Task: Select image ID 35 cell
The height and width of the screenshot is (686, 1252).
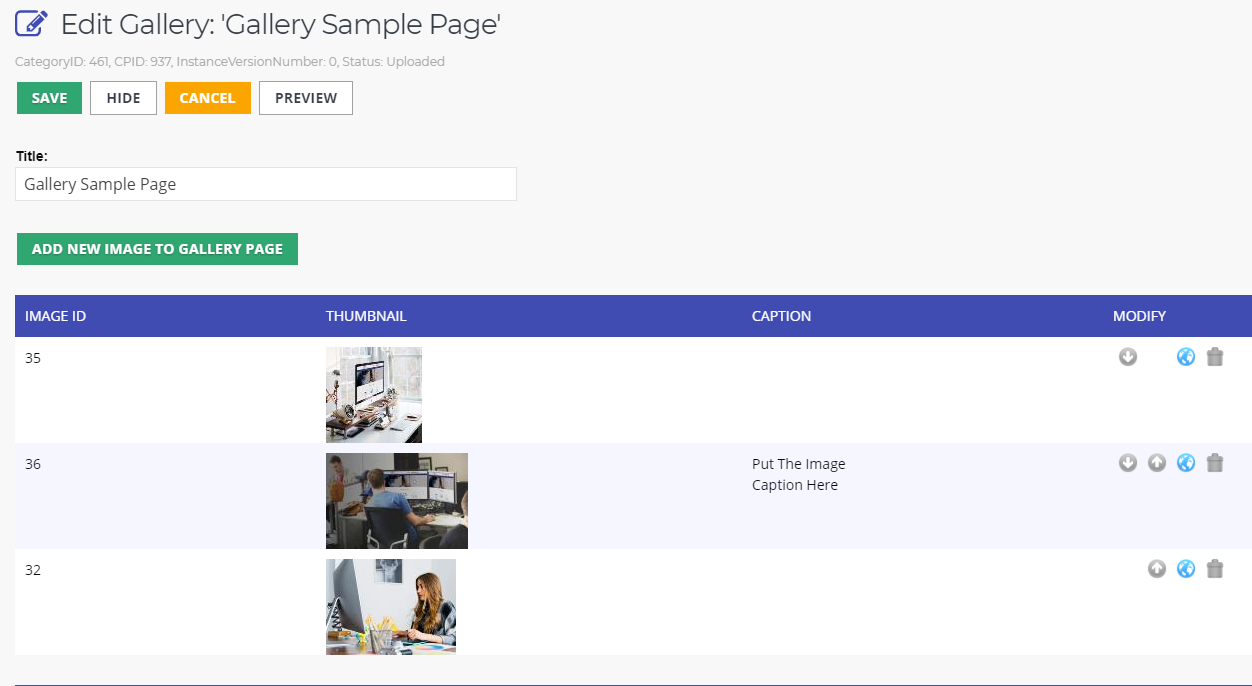Action: [33, 358]
